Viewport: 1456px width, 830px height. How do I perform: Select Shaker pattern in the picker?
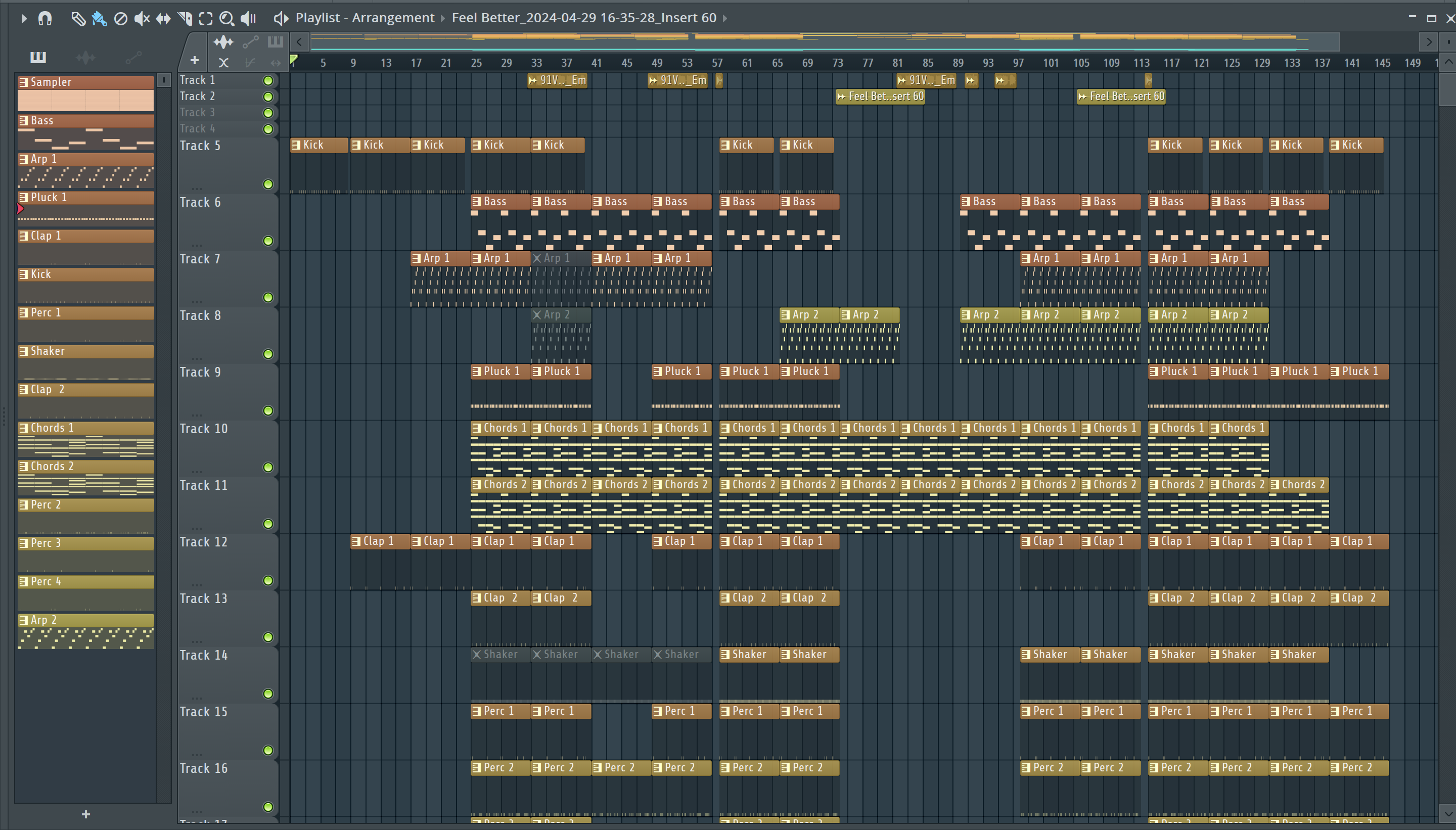85,362
